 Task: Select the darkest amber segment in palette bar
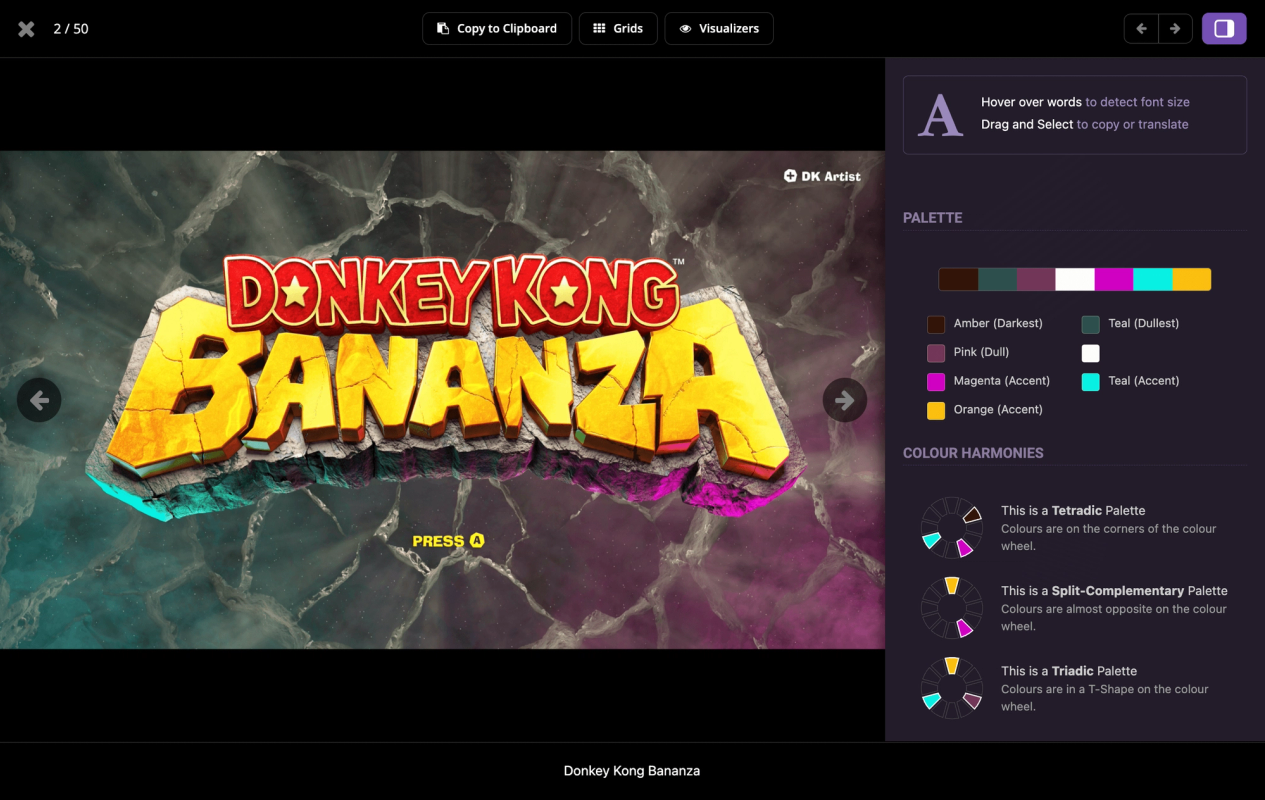point(958,279)
